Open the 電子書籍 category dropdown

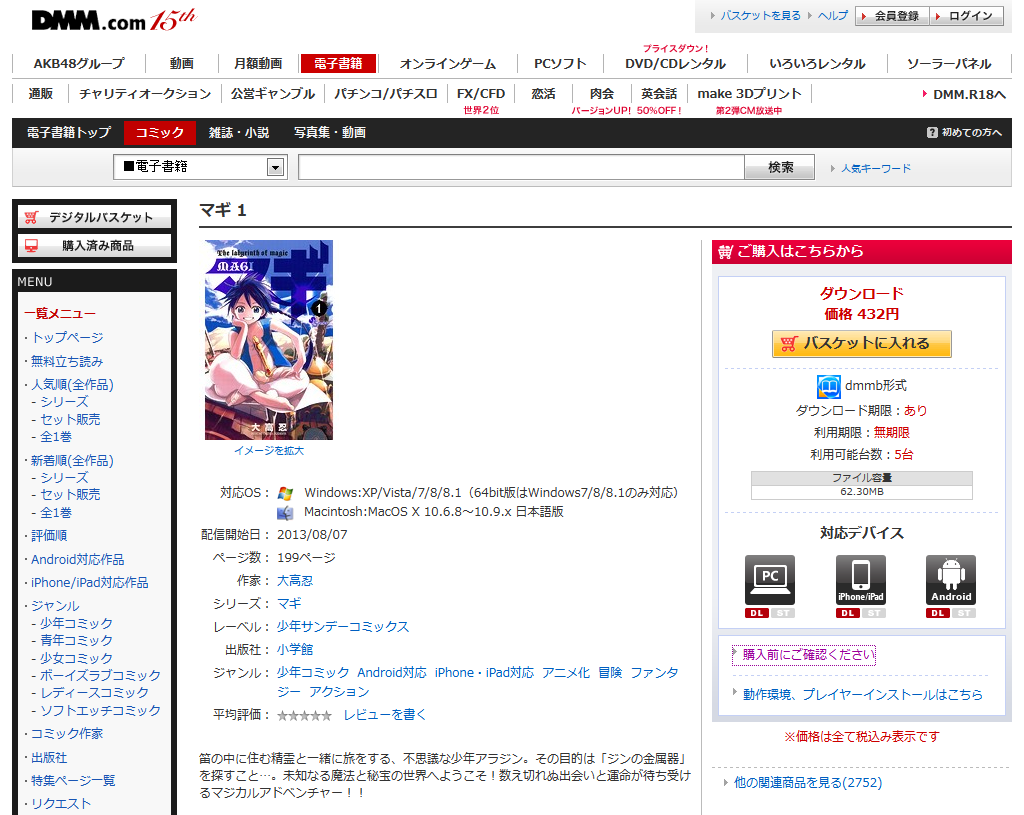coord(200,167)
